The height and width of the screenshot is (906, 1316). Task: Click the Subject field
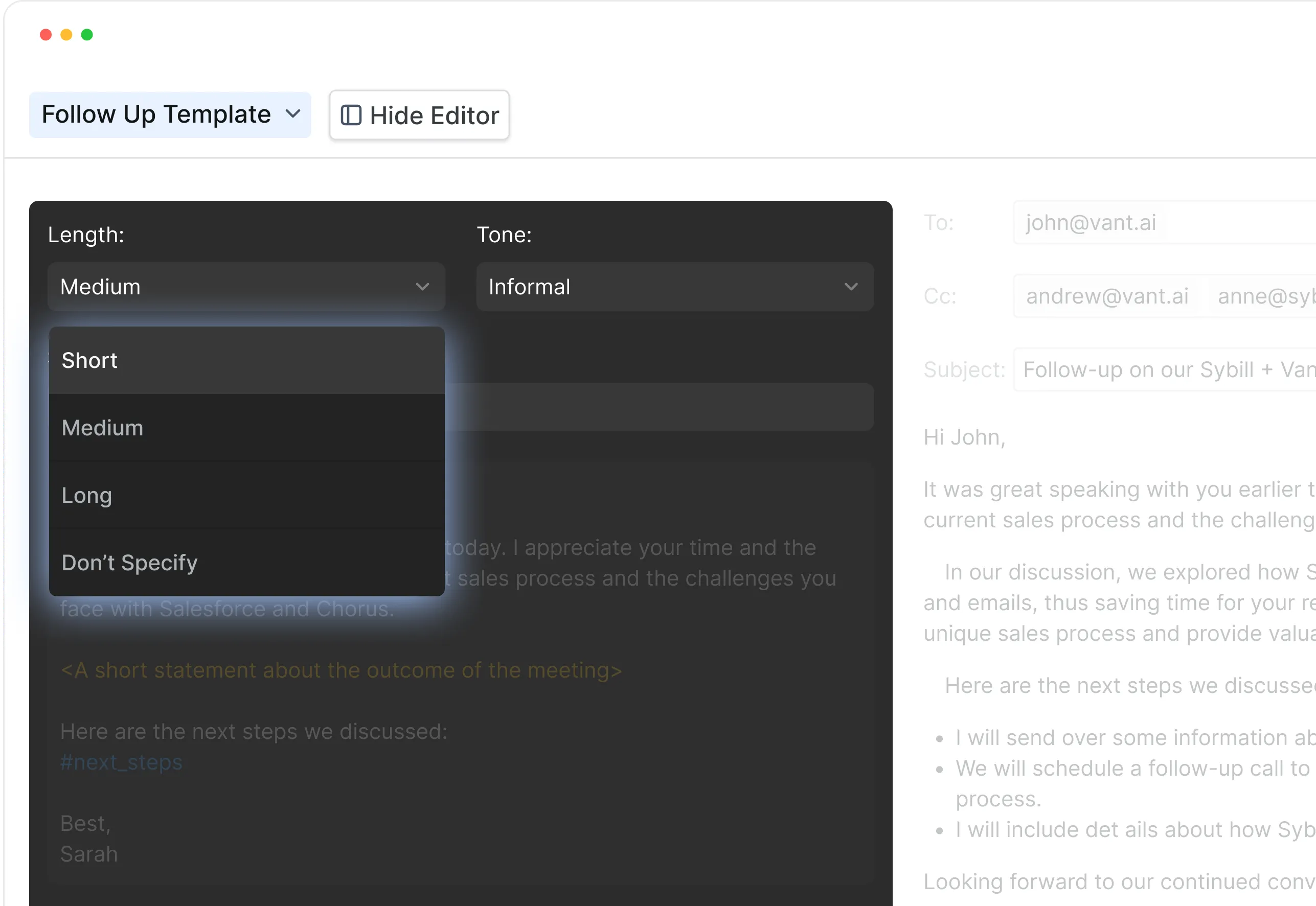tap(1164, 369)
